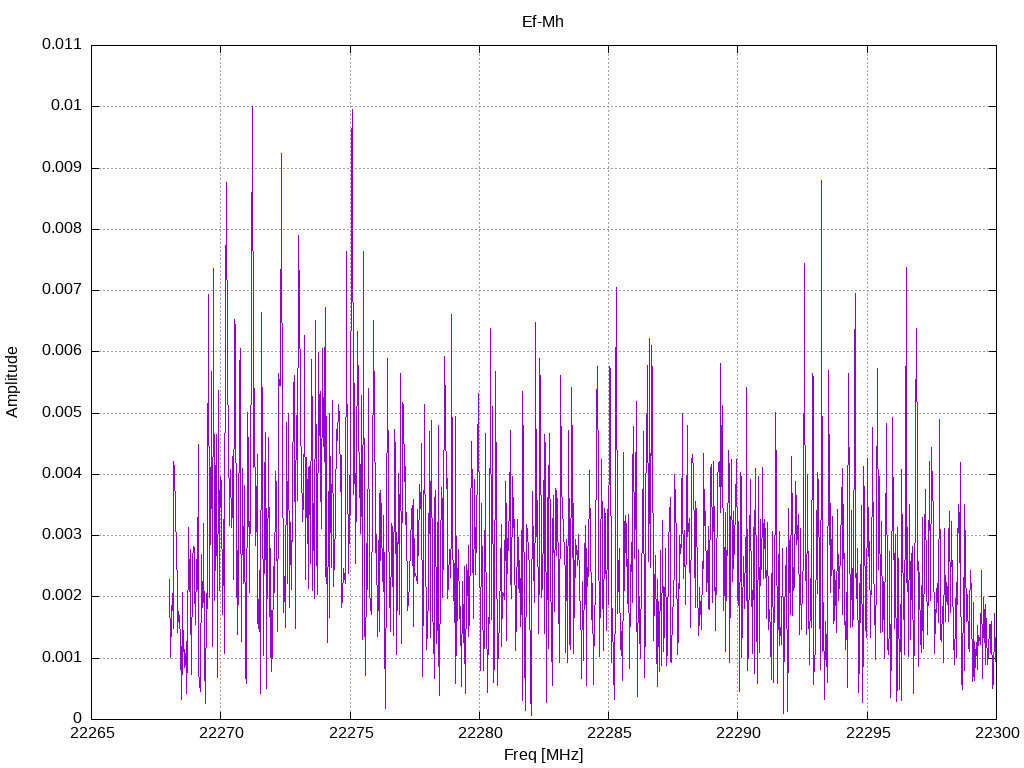Click the tallest peak tip reaching amplitude 0.01
The height and width of the screenshot is (768, 1024).
252,108
